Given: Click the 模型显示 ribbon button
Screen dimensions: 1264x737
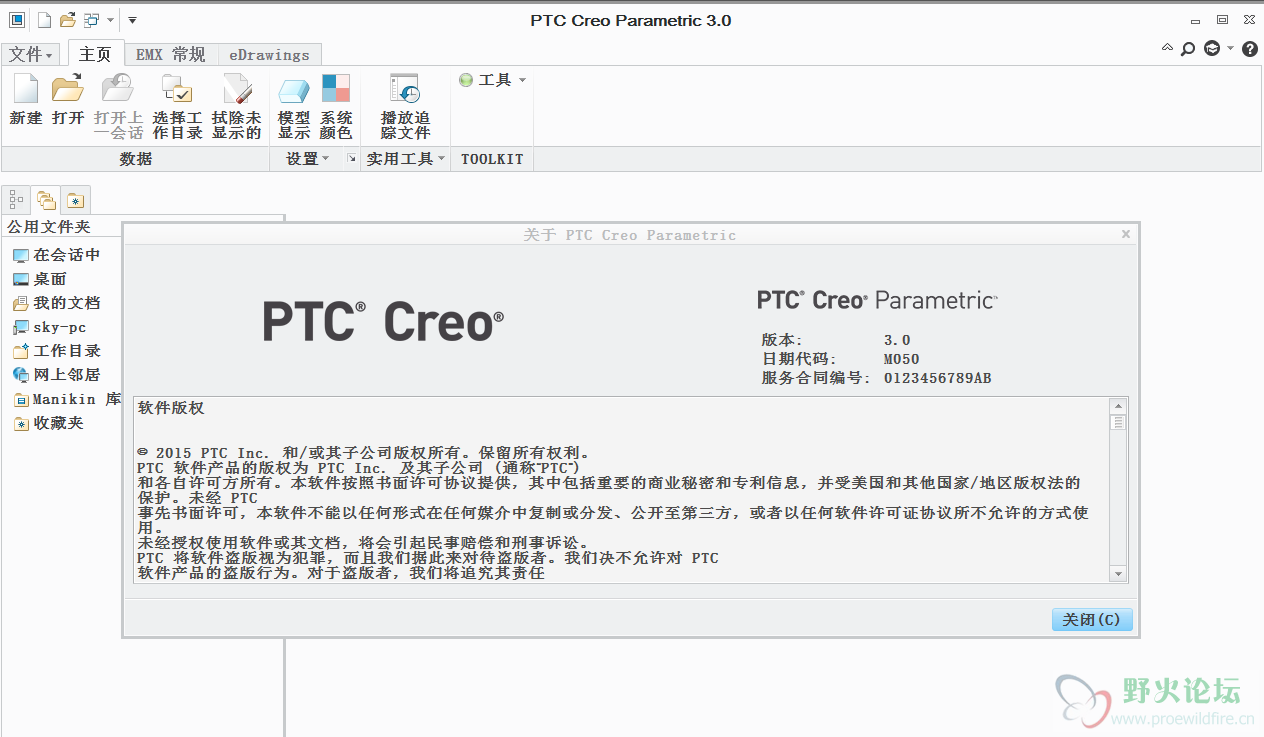Looking at the screenshot, I should pos(294,106).
